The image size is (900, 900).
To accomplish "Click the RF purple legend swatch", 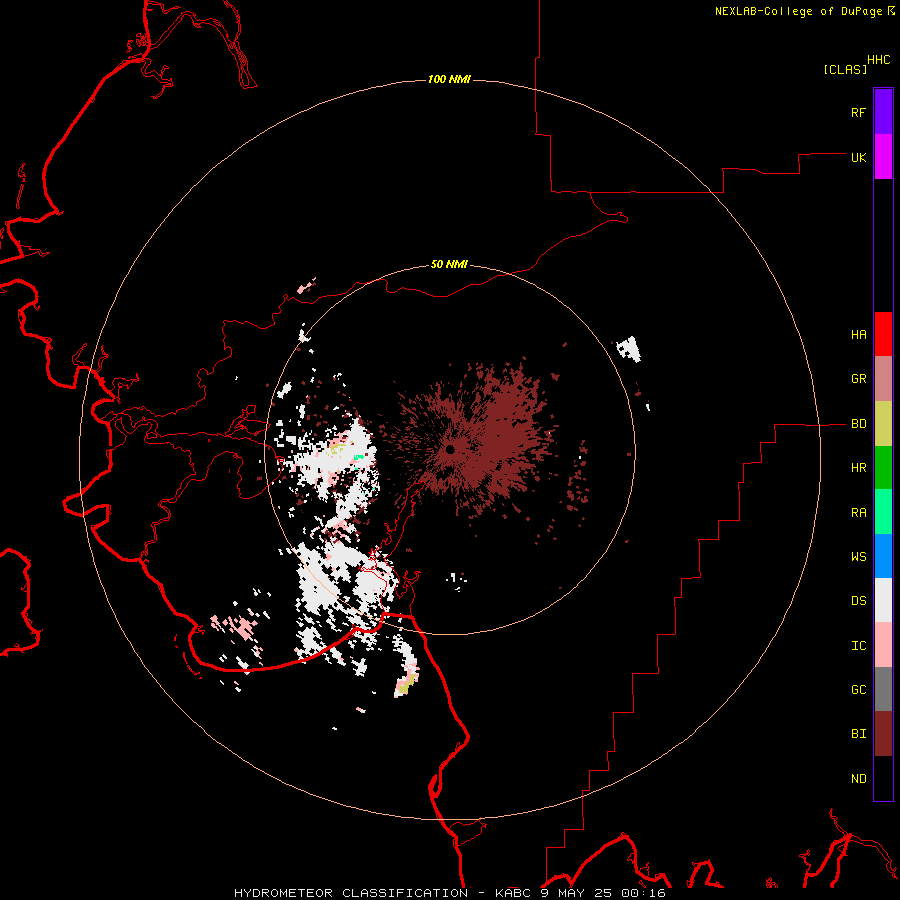I will point(883,112).
